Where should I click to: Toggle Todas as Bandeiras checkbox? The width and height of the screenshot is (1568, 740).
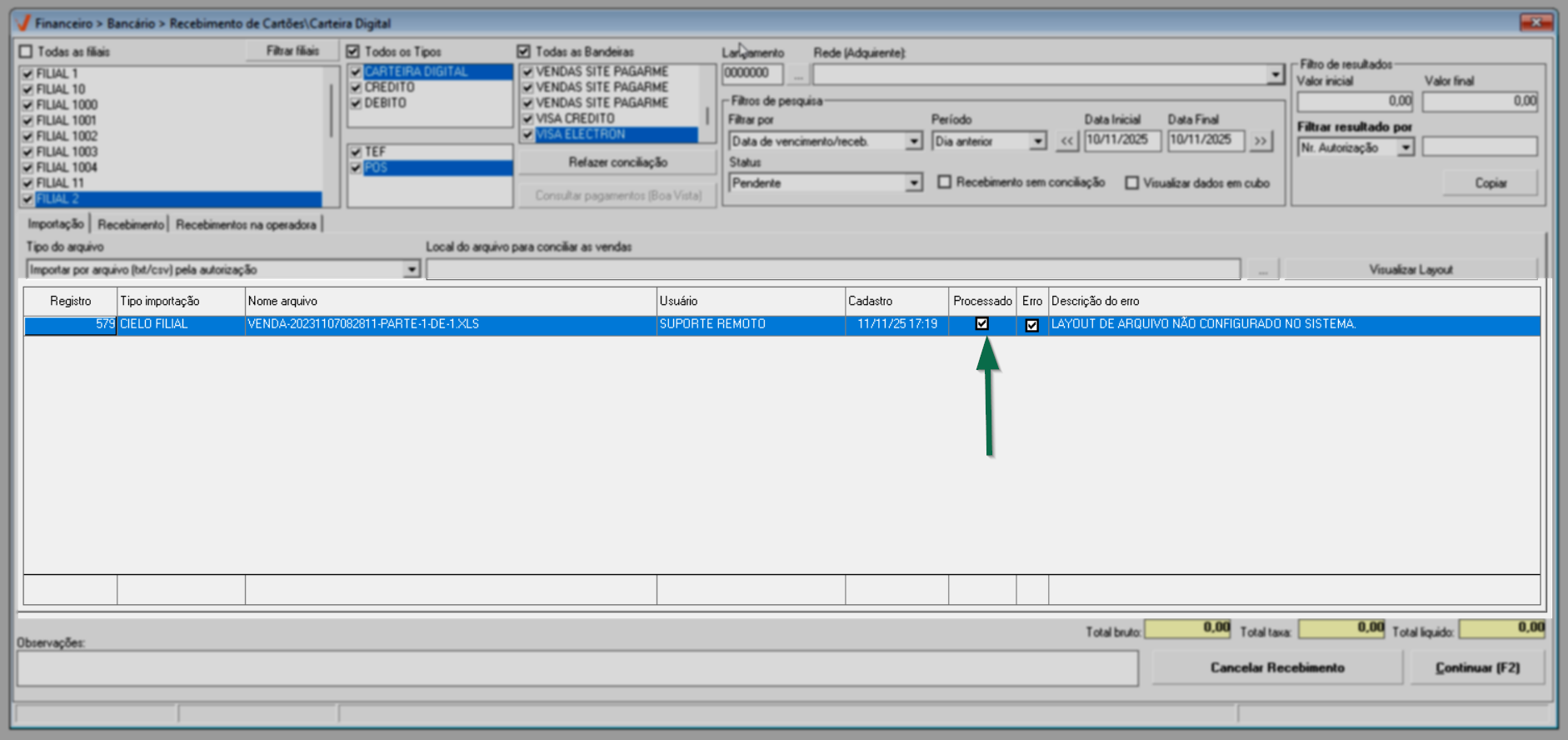(523, 52)
